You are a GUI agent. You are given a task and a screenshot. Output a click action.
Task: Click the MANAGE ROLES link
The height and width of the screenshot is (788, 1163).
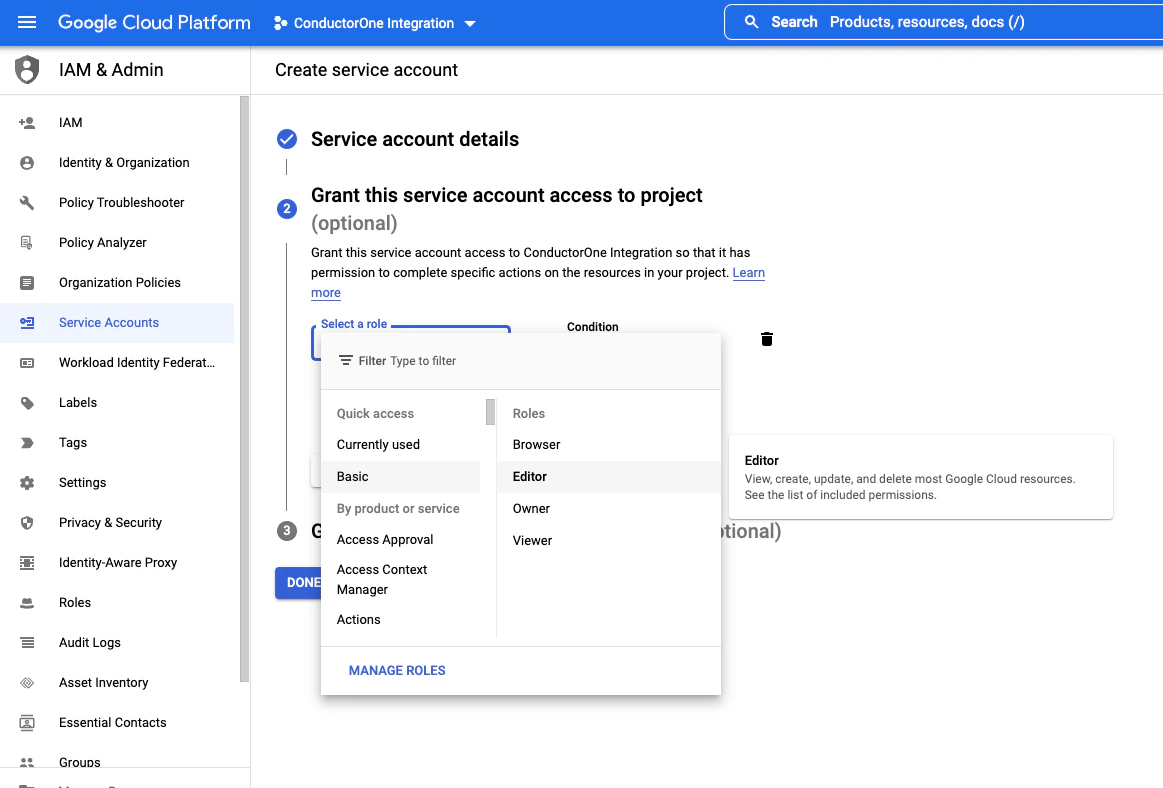click(x=397, y=670)
